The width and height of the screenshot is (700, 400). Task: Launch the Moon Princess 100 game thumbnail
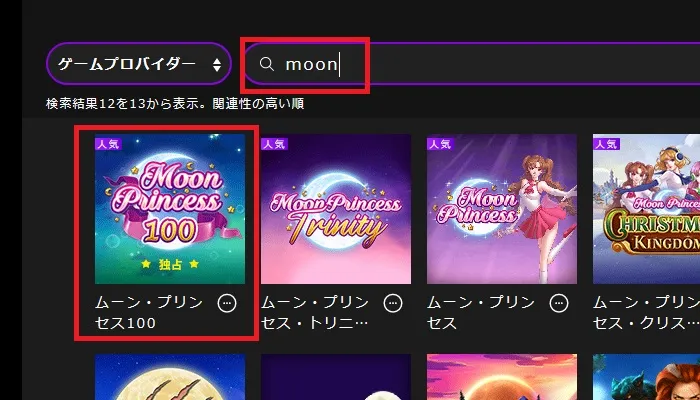[170, 209]
